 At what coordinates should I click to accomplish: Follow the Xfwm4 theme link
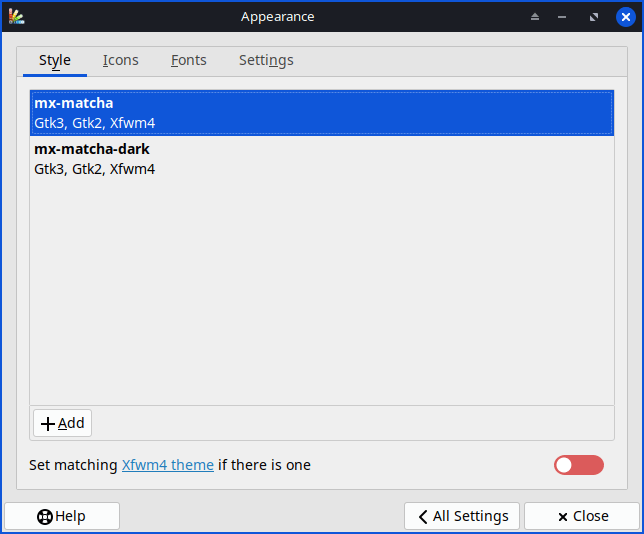167,465
